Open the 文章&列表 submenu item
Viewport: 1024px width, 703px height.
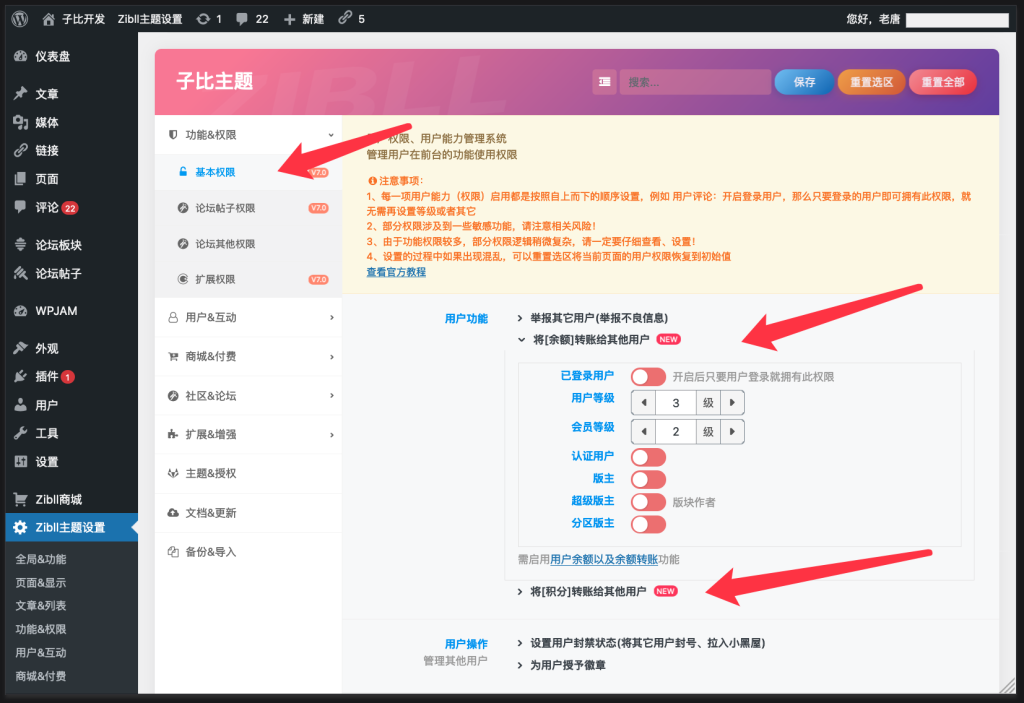[40, 606]
